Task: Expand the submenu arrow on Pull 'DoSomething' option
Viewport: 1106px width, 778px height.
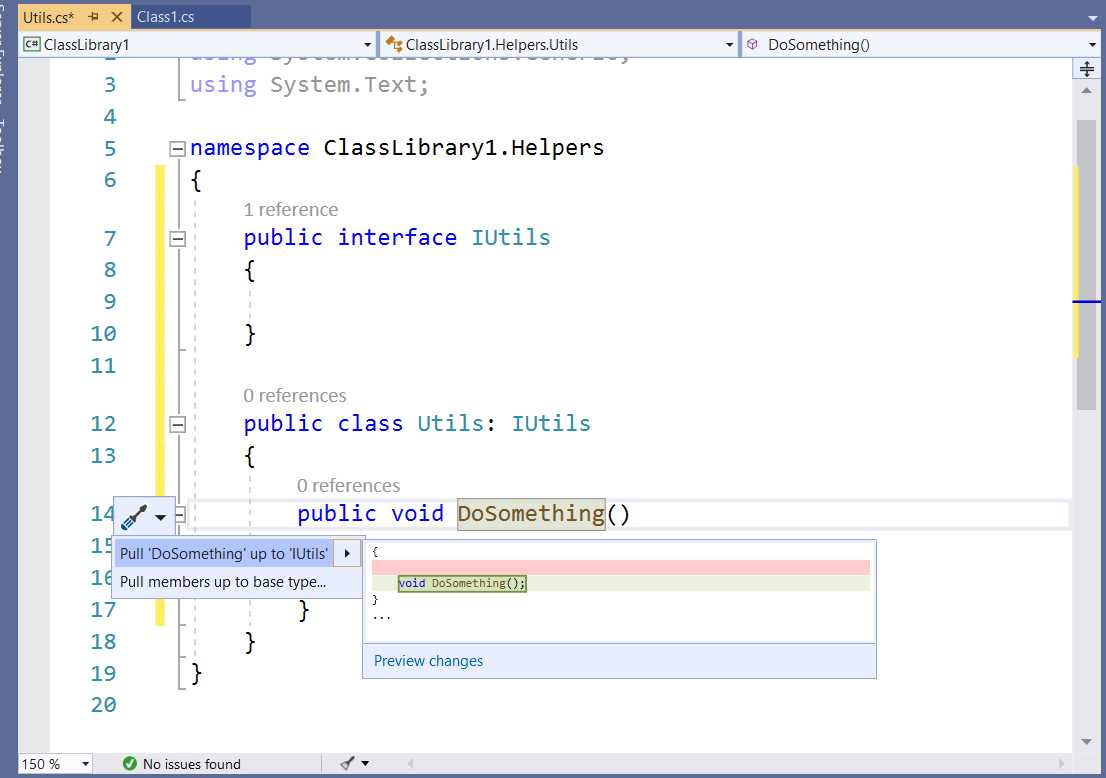Action: tap(347, 551)
